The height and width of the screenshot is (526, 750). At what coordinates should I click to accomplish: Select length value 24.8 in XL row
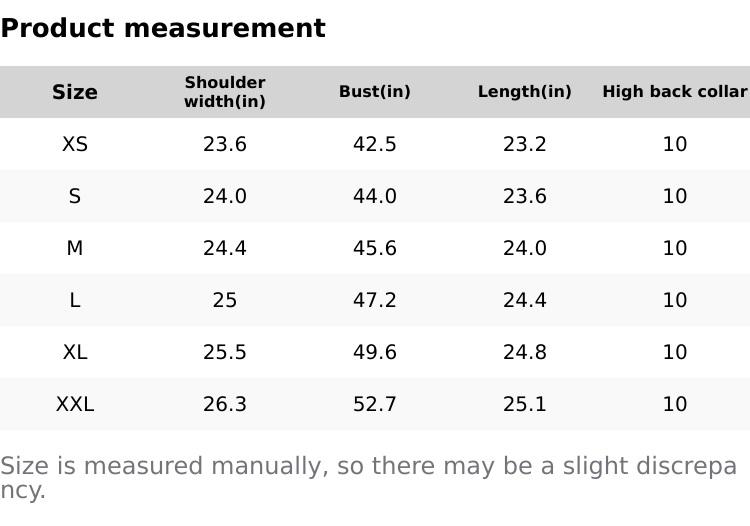pos(525,352)
